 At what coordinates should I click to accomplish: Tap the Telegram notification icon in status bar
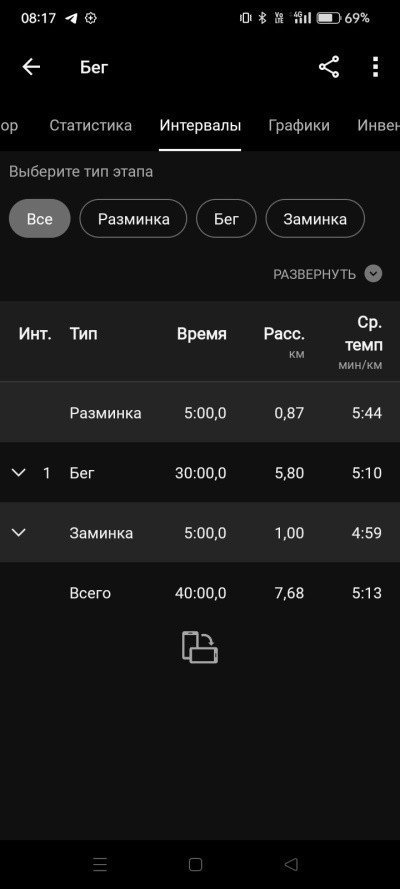(71, 18)
